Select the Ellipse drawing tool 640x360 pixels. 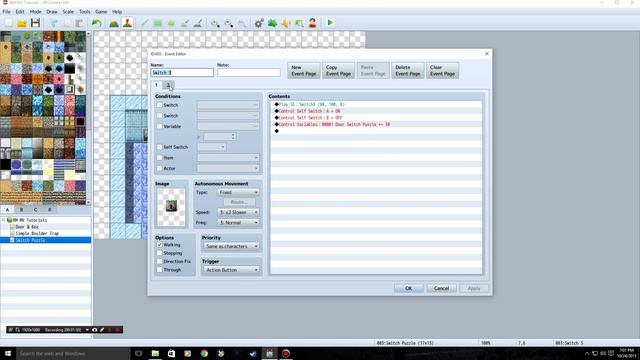(171, 23)
